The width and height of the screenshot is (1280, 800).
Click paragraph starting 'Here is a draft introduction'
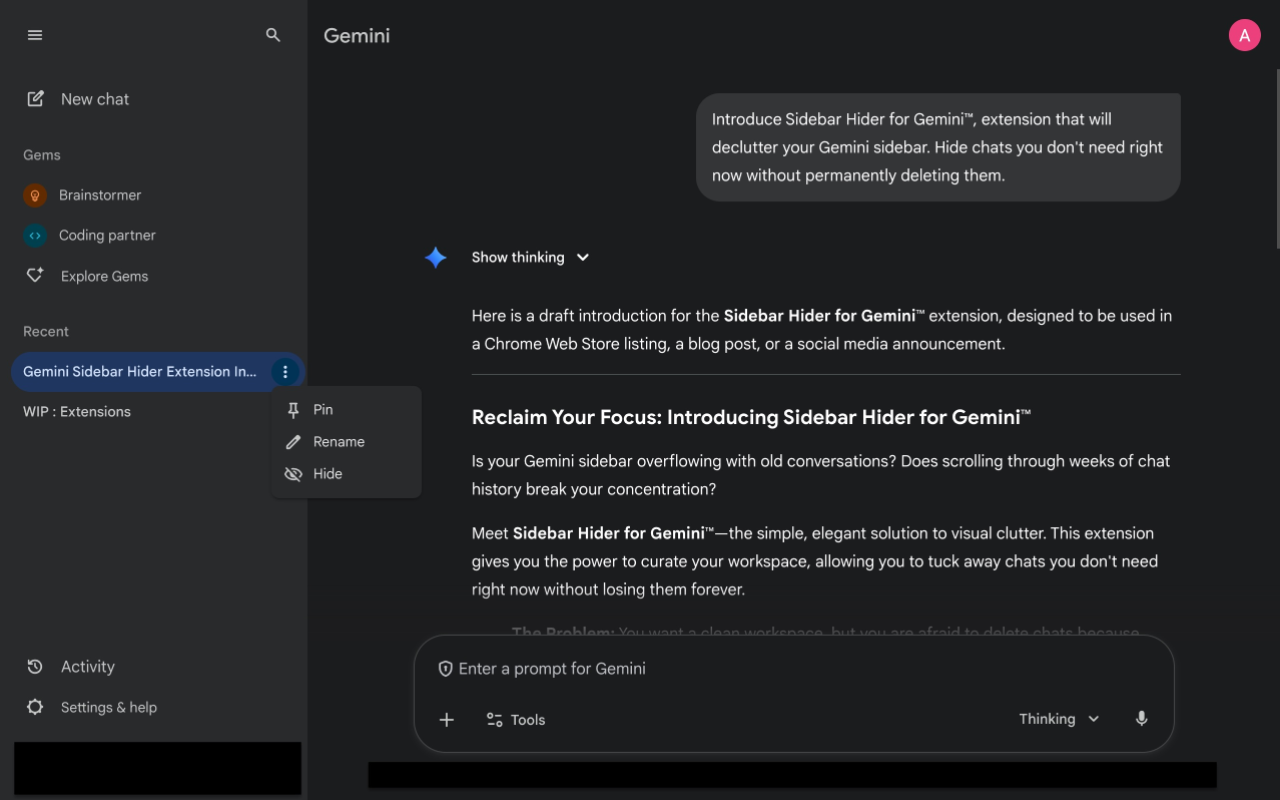point(822,330)
